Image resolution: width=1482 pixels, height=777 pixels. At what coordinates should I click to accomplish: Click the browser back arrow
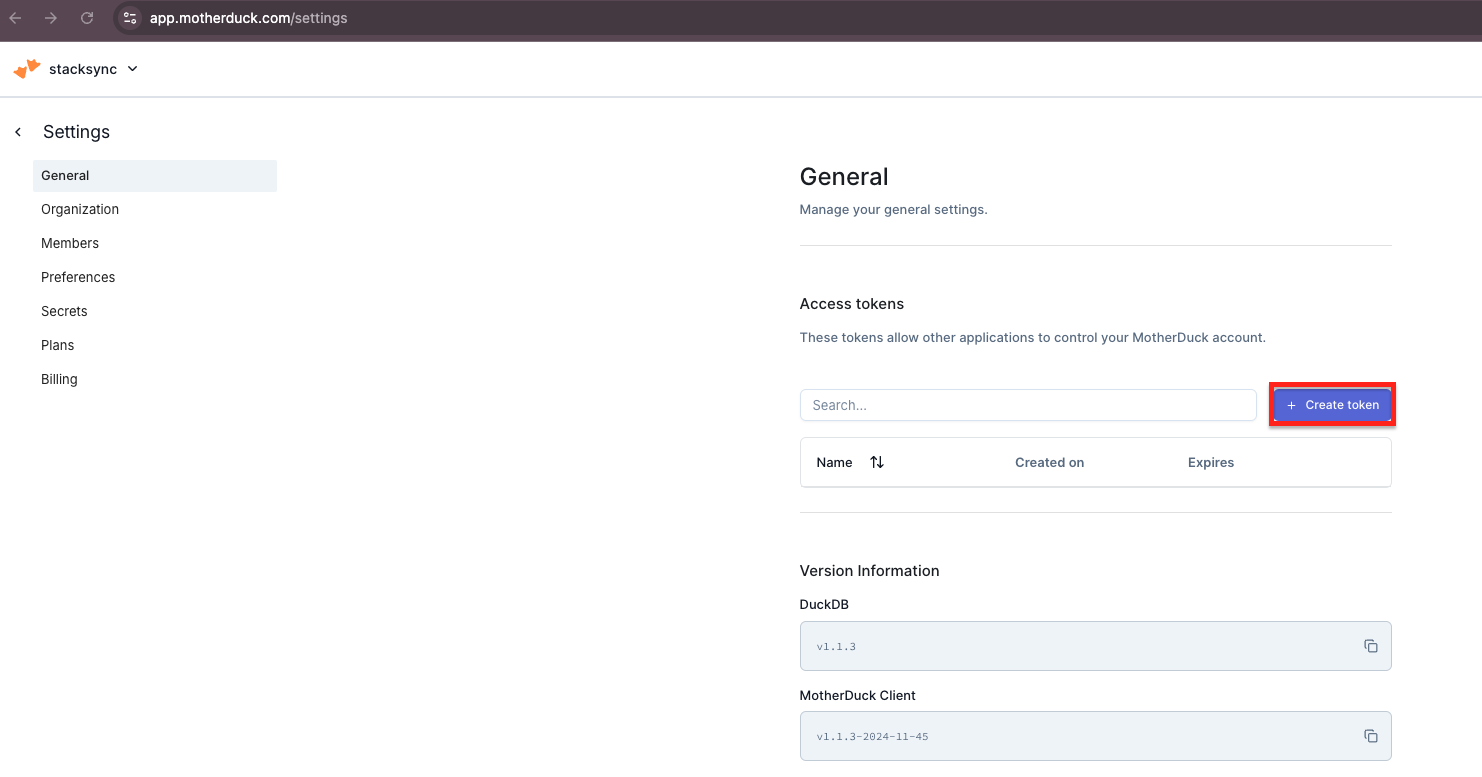tap(16, 18)
